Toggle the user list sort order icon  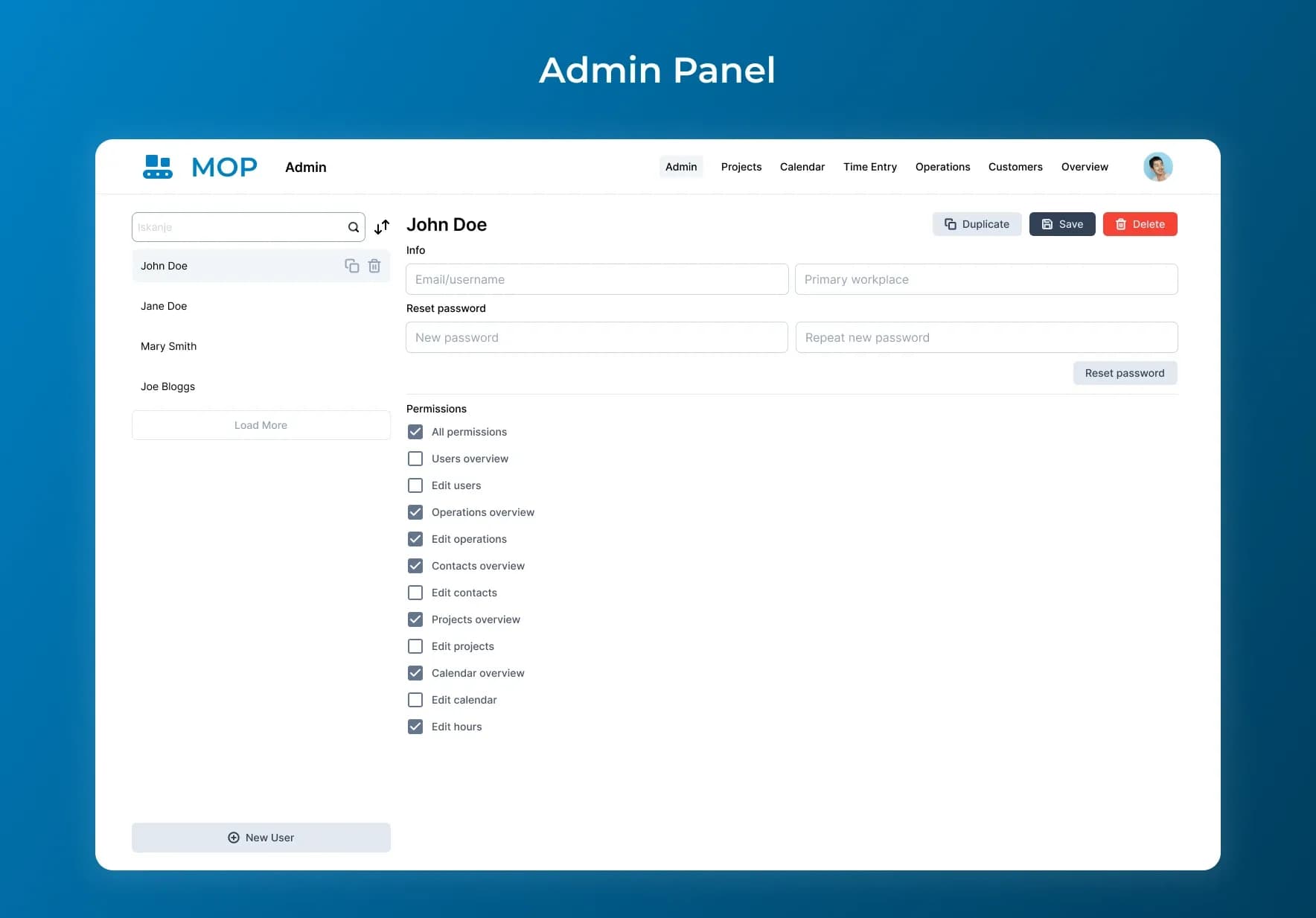tap(382, 227)
